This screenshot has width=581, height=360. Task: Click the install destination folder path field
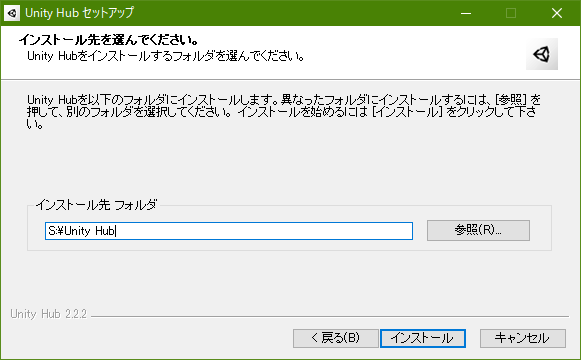coord(229,231)
